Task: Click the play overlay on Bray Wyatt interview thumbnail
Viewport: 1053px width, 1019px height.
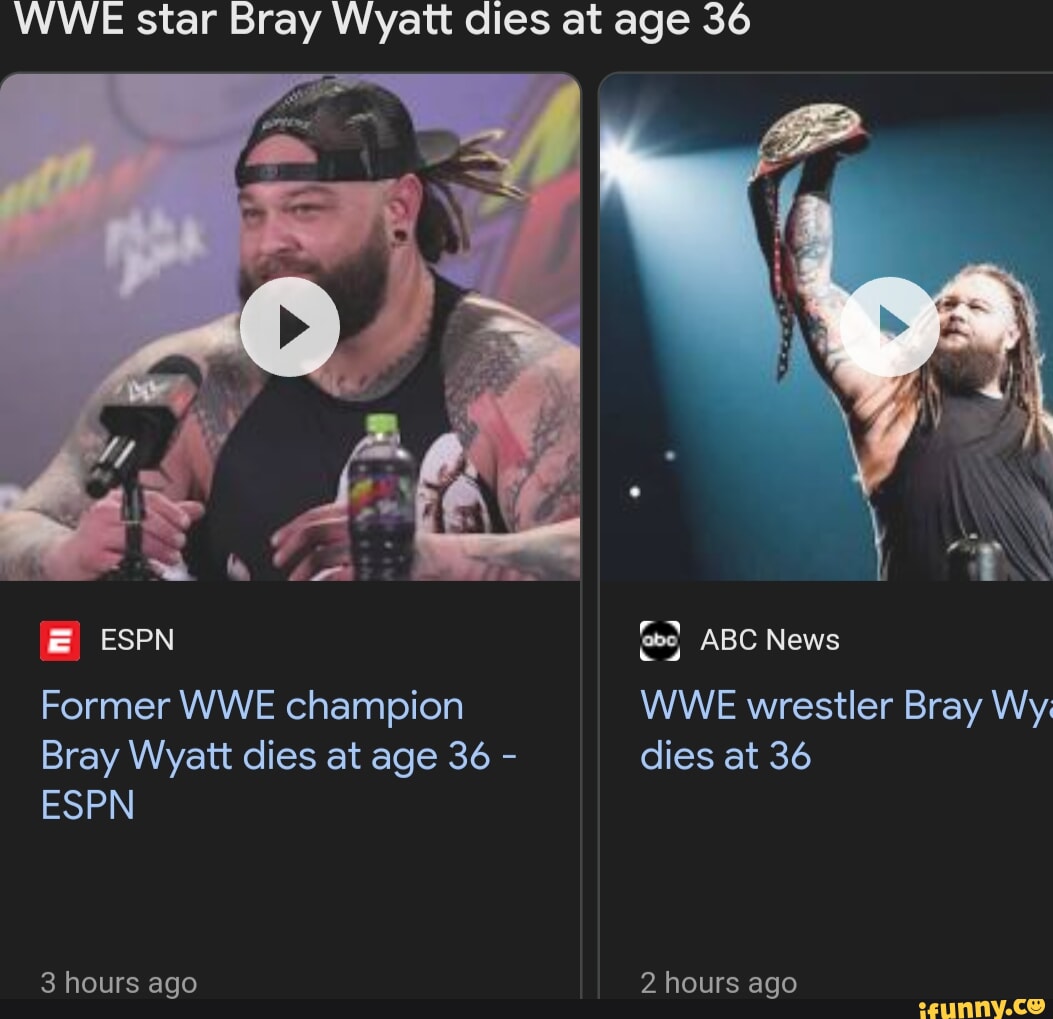Action: [x=289, y=326]
